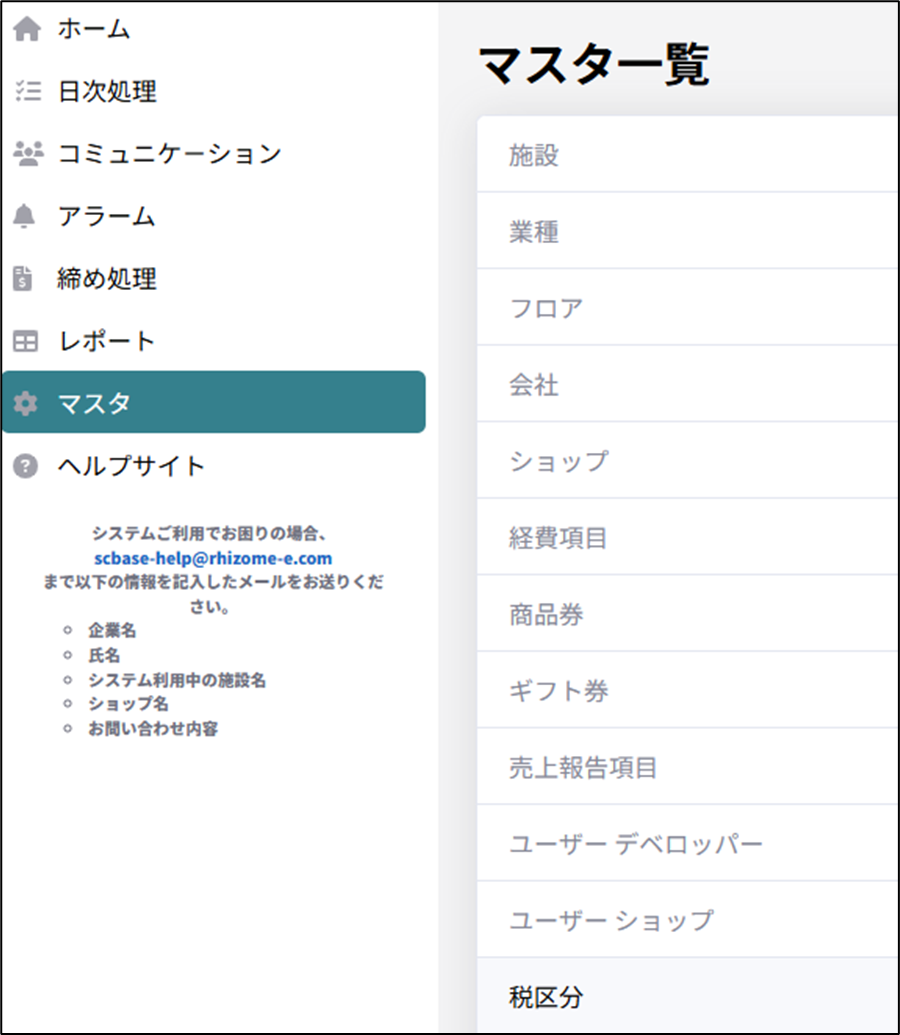Select 業種 from master list
The image size is (900, 1035).
click(534, 232)
